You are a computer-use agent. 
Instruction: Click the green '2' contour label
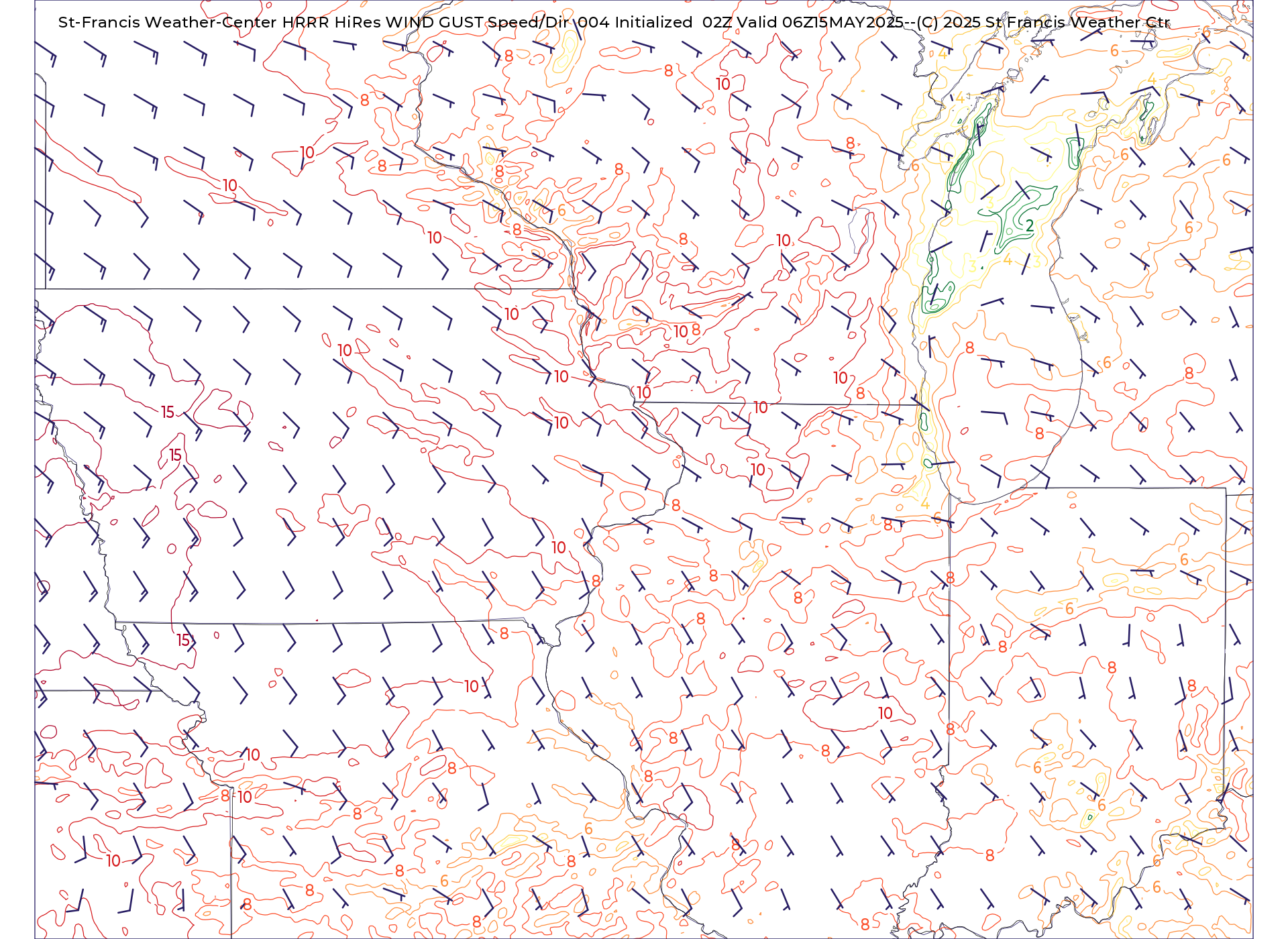coord(1030,227)
